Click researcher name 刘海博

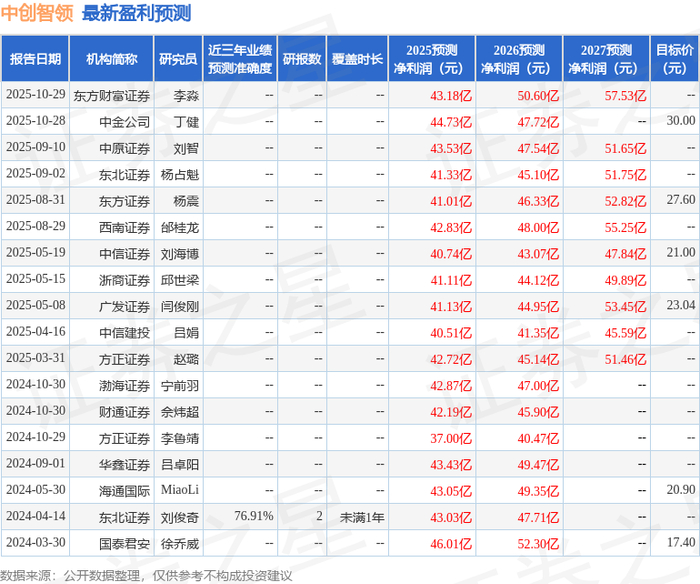(x=180, y=254)
